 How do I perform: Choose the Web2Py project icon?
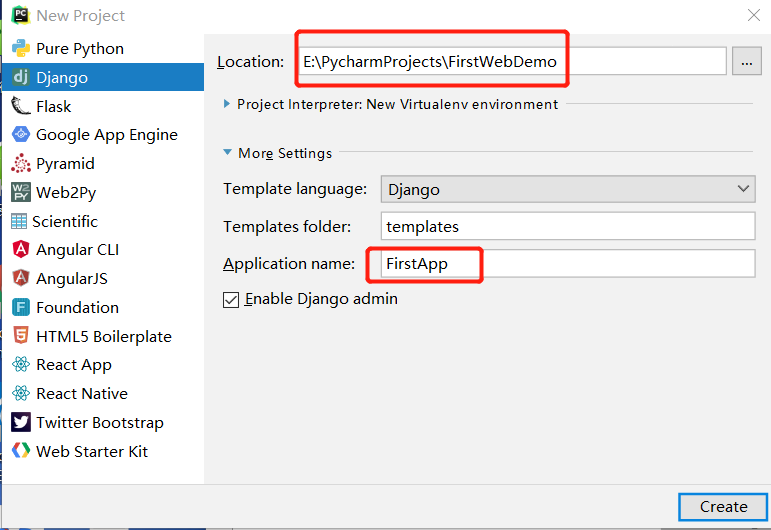coord(21,192)
